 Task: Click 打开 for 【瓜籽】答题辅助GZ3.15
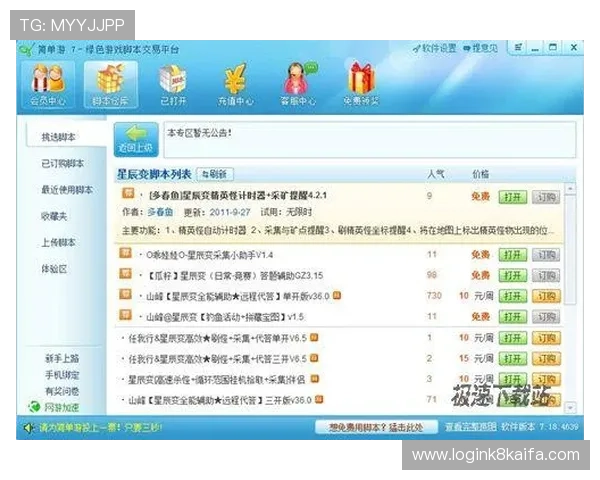click(x=513, y=275)
